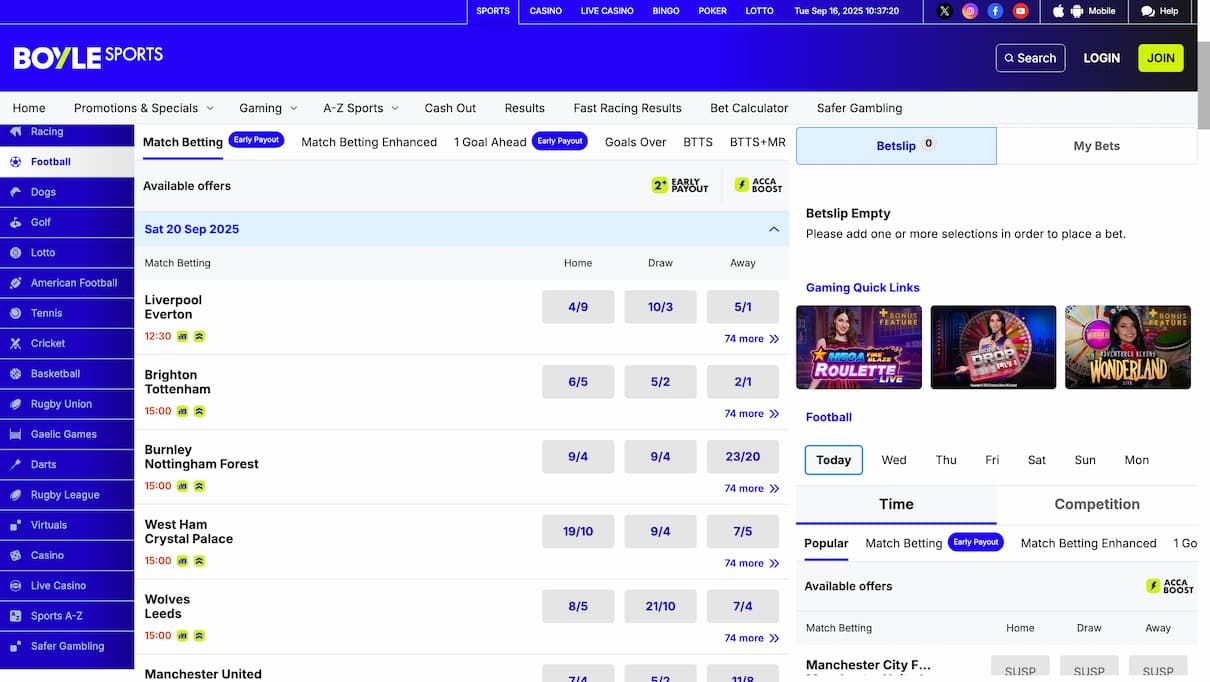Select Racing in the sports sidebar
1210x682 pixels.
pos(67,132)
